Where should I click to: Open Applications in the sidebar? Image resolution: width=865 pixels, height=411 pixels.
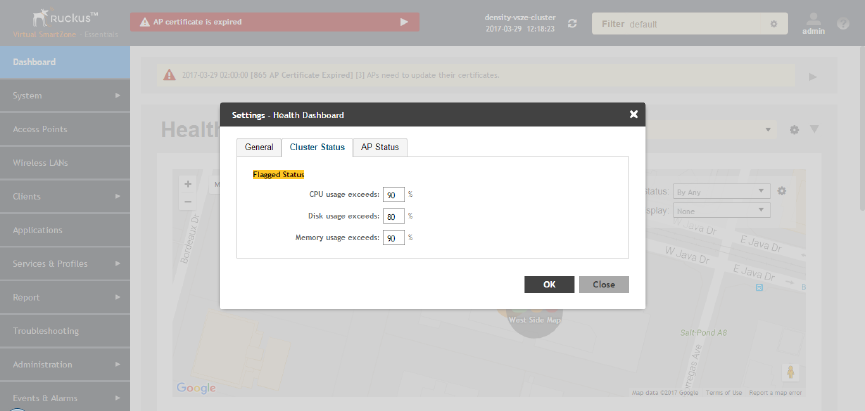pos(65,230)
